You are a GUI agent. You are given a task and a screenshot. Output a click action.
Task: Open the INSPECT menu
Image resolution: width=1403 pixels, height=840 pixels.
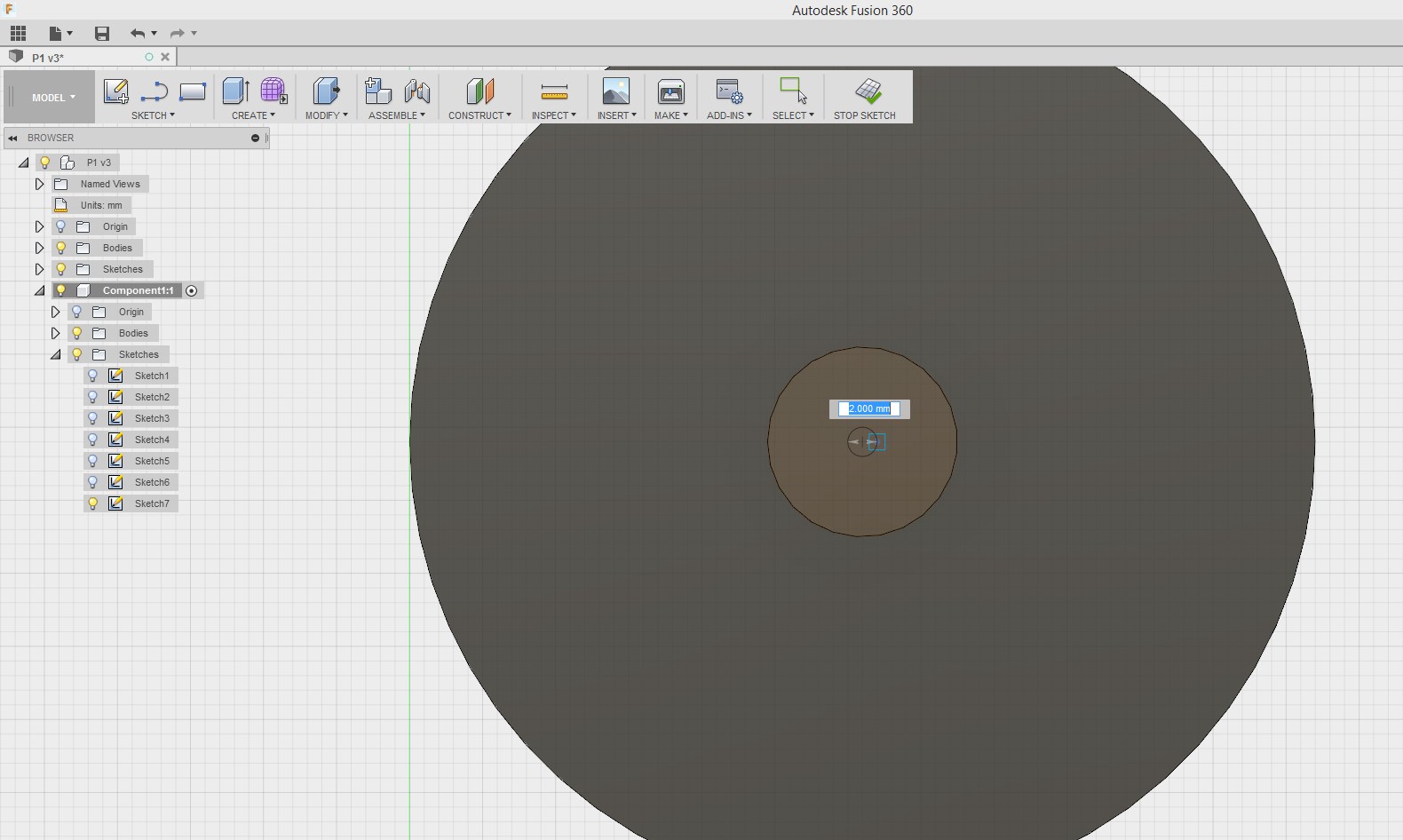pyautogui.click(x=553, y=115)
